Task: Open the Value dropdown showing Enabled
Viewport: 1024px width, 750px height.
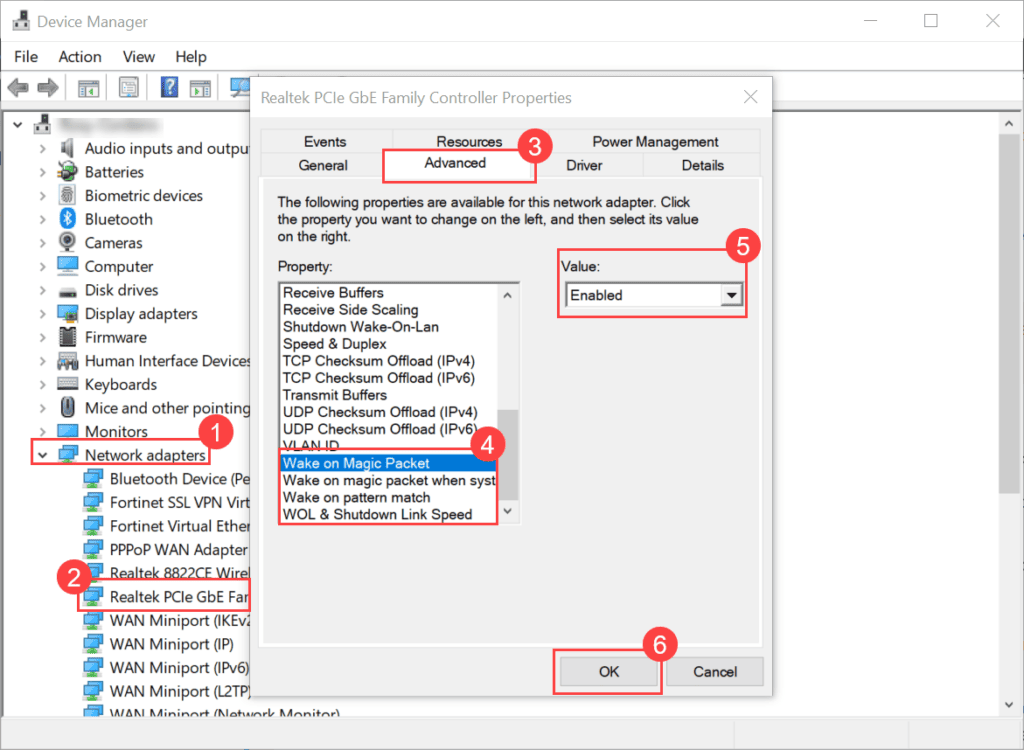Action: pos(733,295)
